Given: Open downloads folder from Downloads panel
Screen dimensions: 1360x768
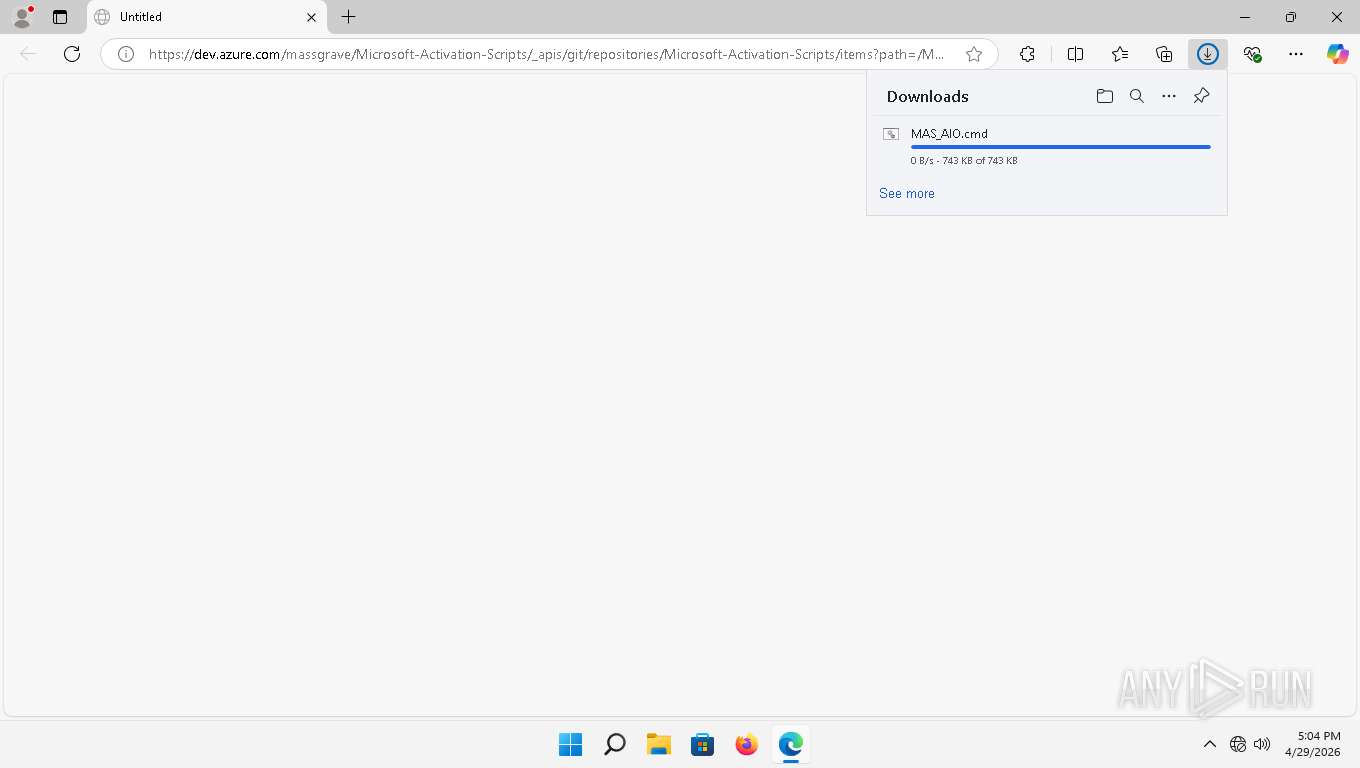Looking at the screenshot, I should tap(1105, 96).
